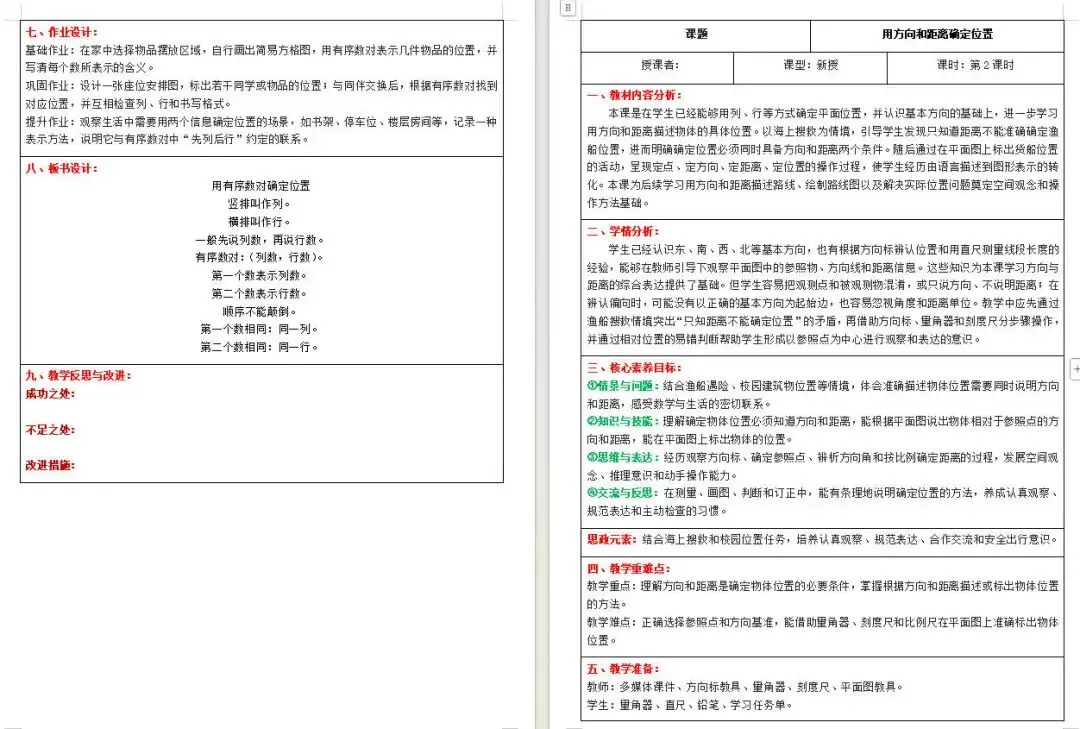Image resolution: width=1080 pixels, height=729 pixels.
Task: Click the heading 九、教学反思与改进
Action: (78, 375)
